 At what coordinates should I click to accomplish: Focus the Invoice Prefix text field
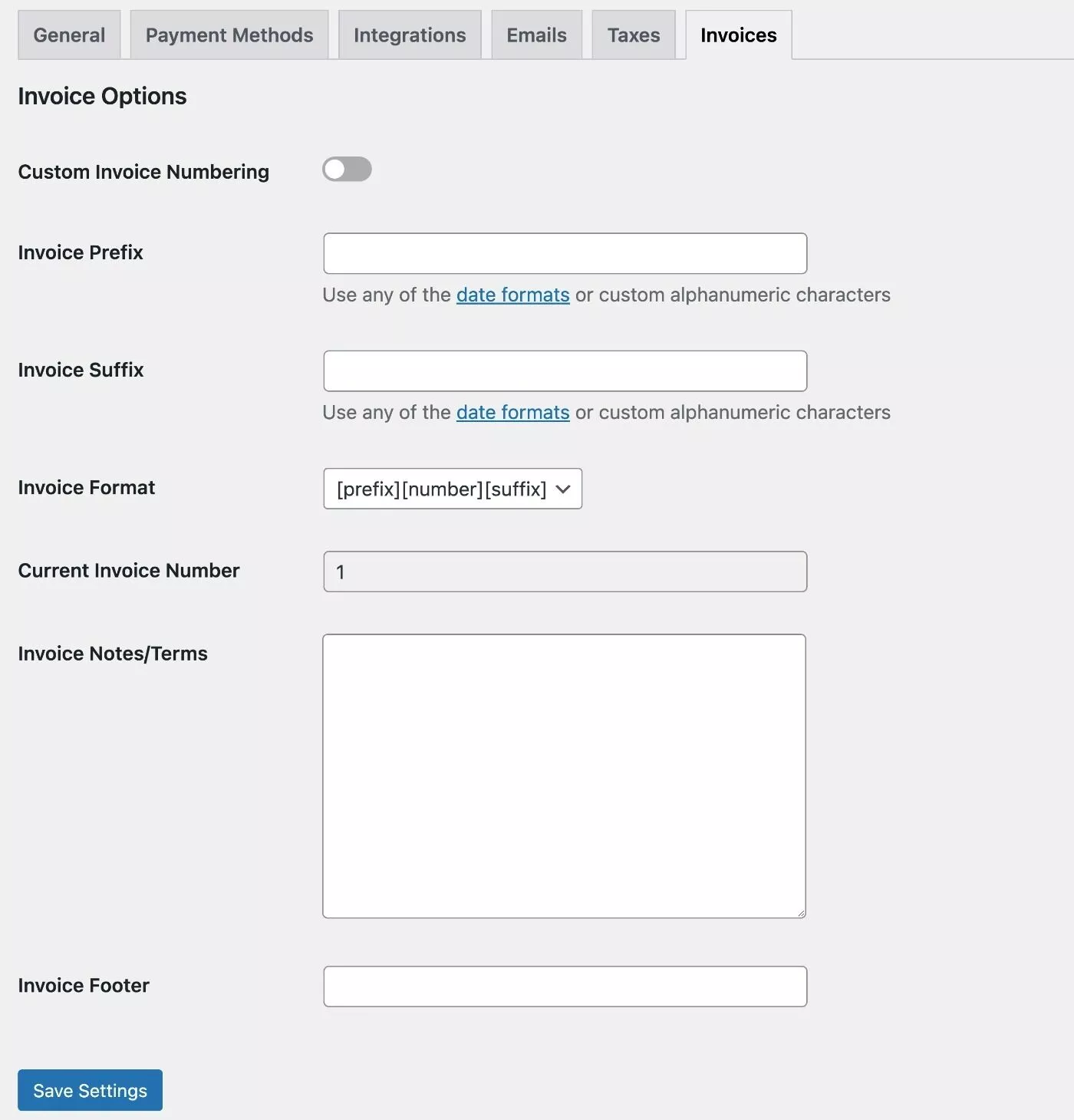pyautogui.click(x=565, y=253)
